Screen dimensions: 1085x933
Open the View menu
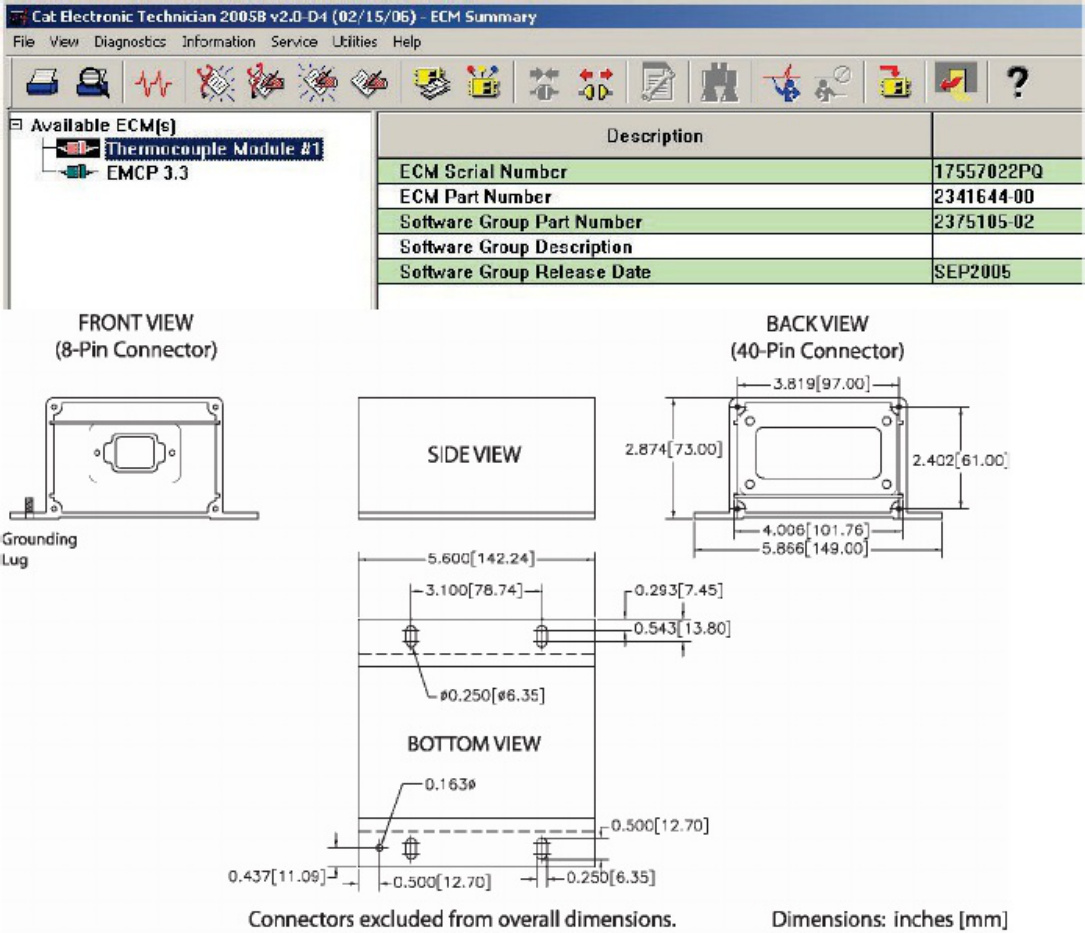(64, 42)
